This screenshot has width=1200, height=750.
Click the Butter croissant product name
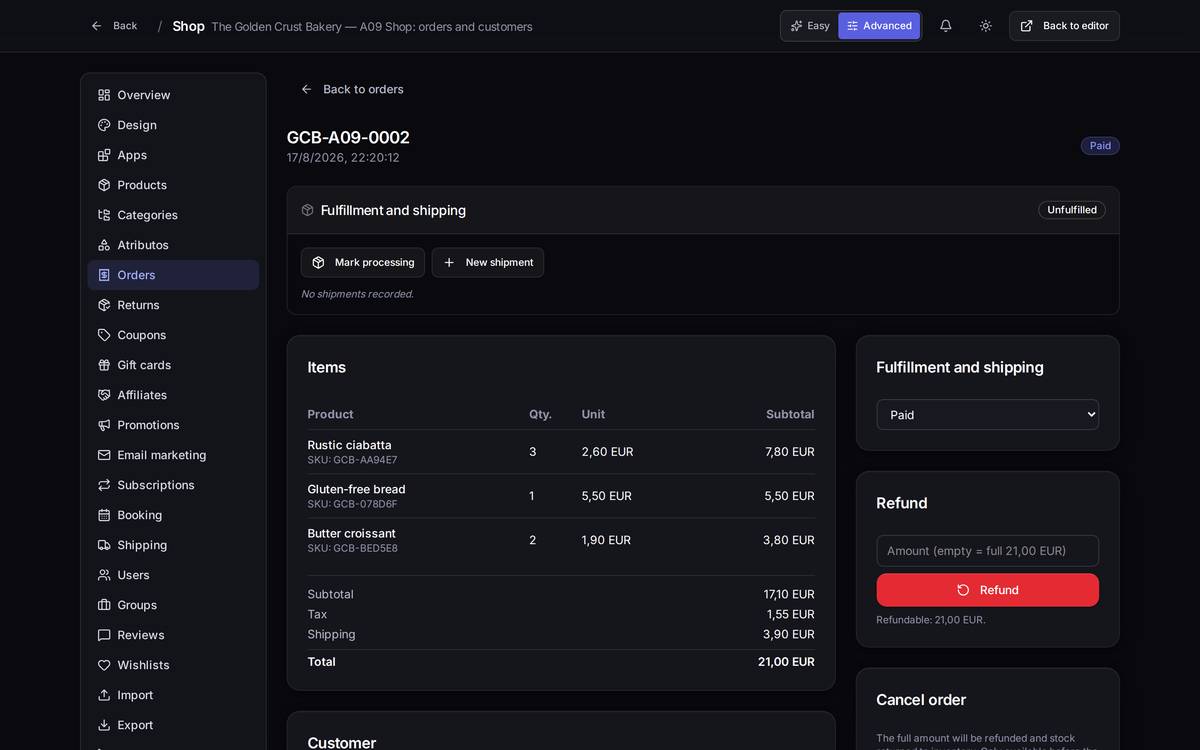click(352, 533)
